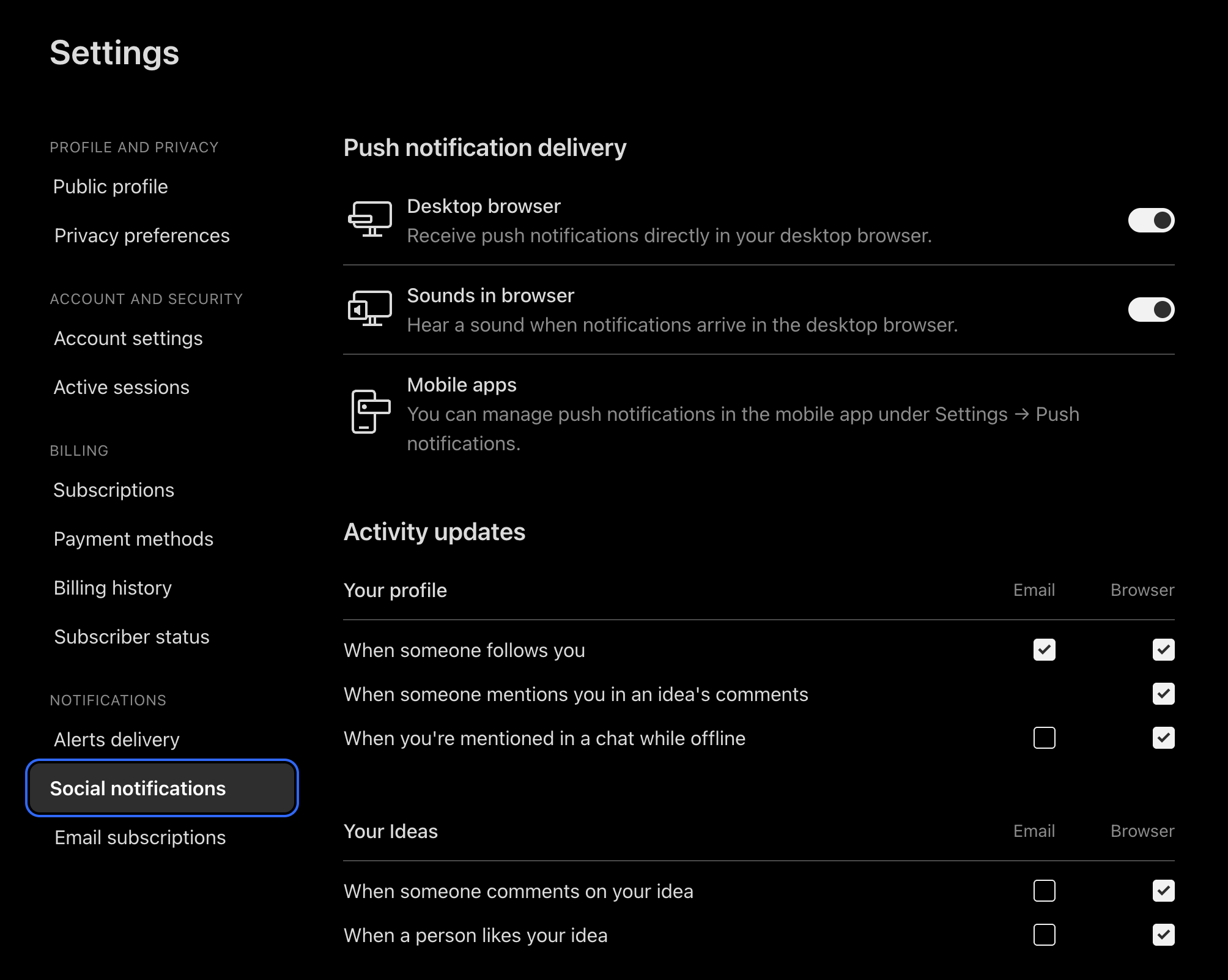Uncheck Browser for mentions in idea's comments

tap(1163, 694)
